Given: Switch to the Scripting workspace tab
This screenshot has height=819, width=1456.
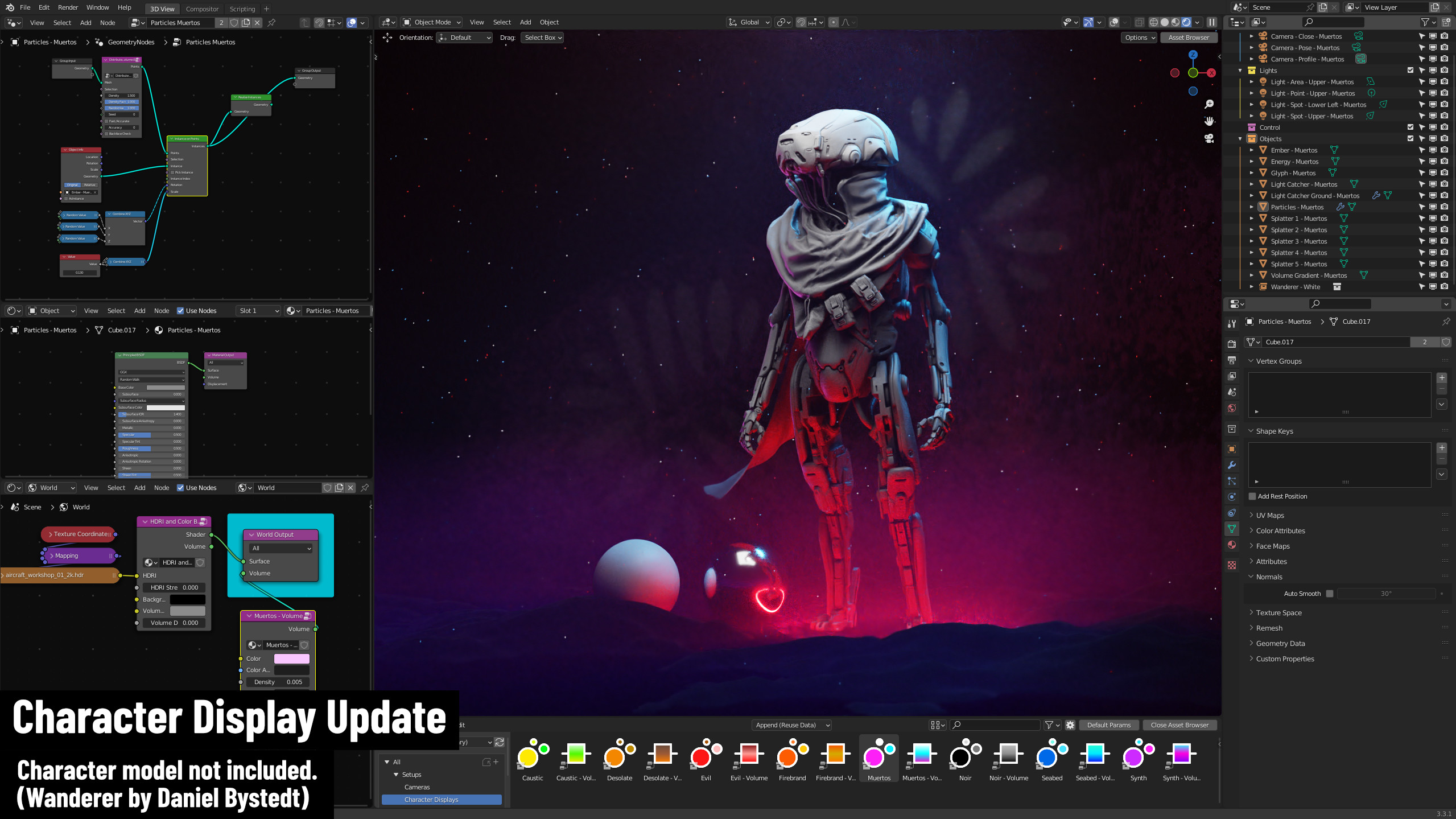Looking at the screenshot, I should tap(242, 9).
